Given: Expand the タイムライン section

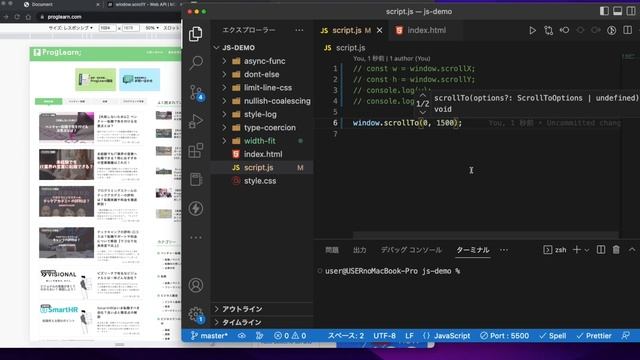Looking at the screenshot, I should tap(262, 322).
